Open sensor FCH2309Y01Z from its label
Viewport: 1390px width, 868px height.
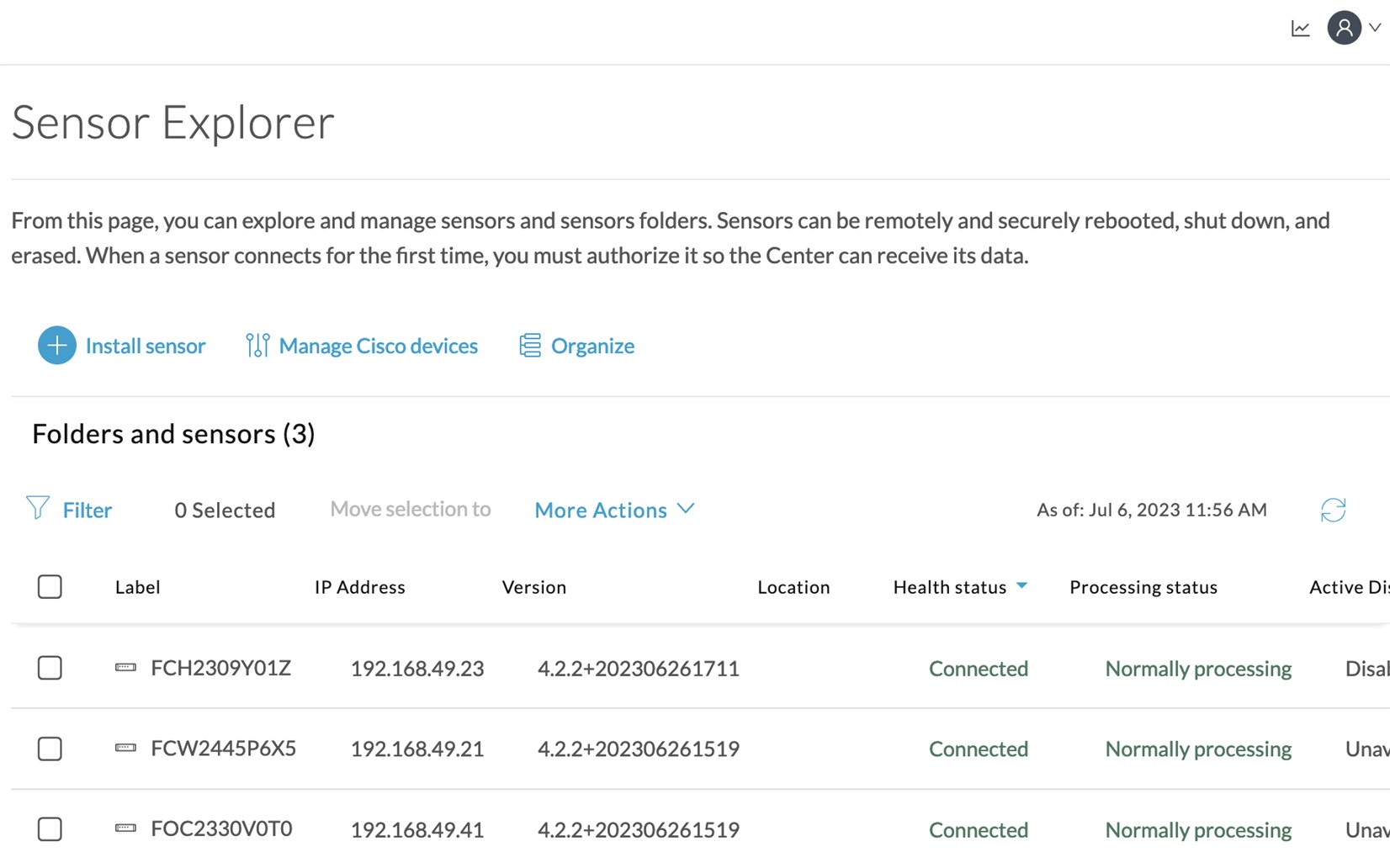pos(220,668)
